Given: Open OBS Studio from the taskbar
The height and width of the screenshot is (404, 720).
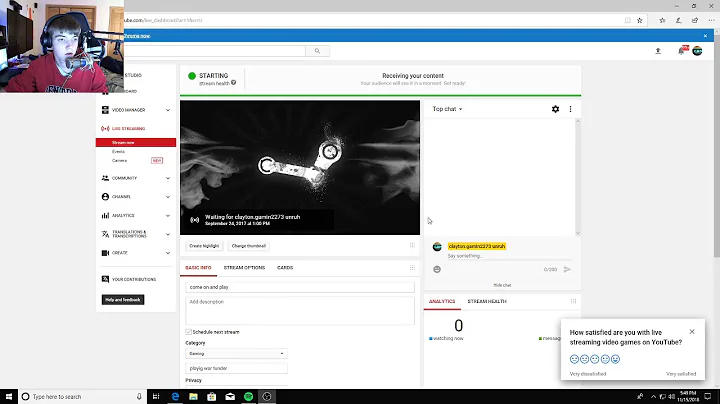Looking at the screenshot, I should (x=267, y=396).
